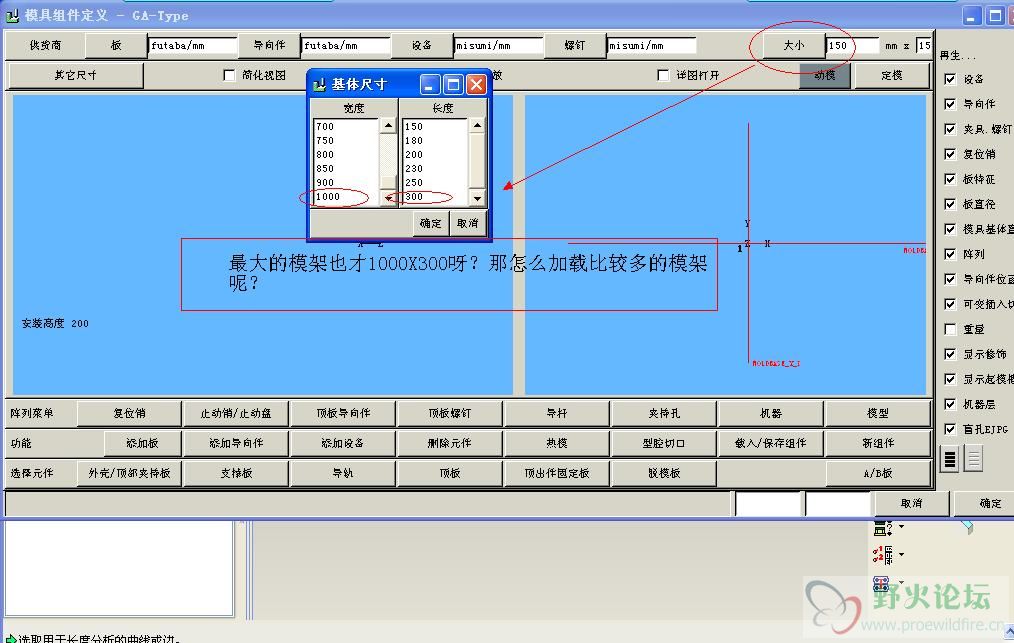
Task: Click the mold component query icon with question mark
Action: 882,528
